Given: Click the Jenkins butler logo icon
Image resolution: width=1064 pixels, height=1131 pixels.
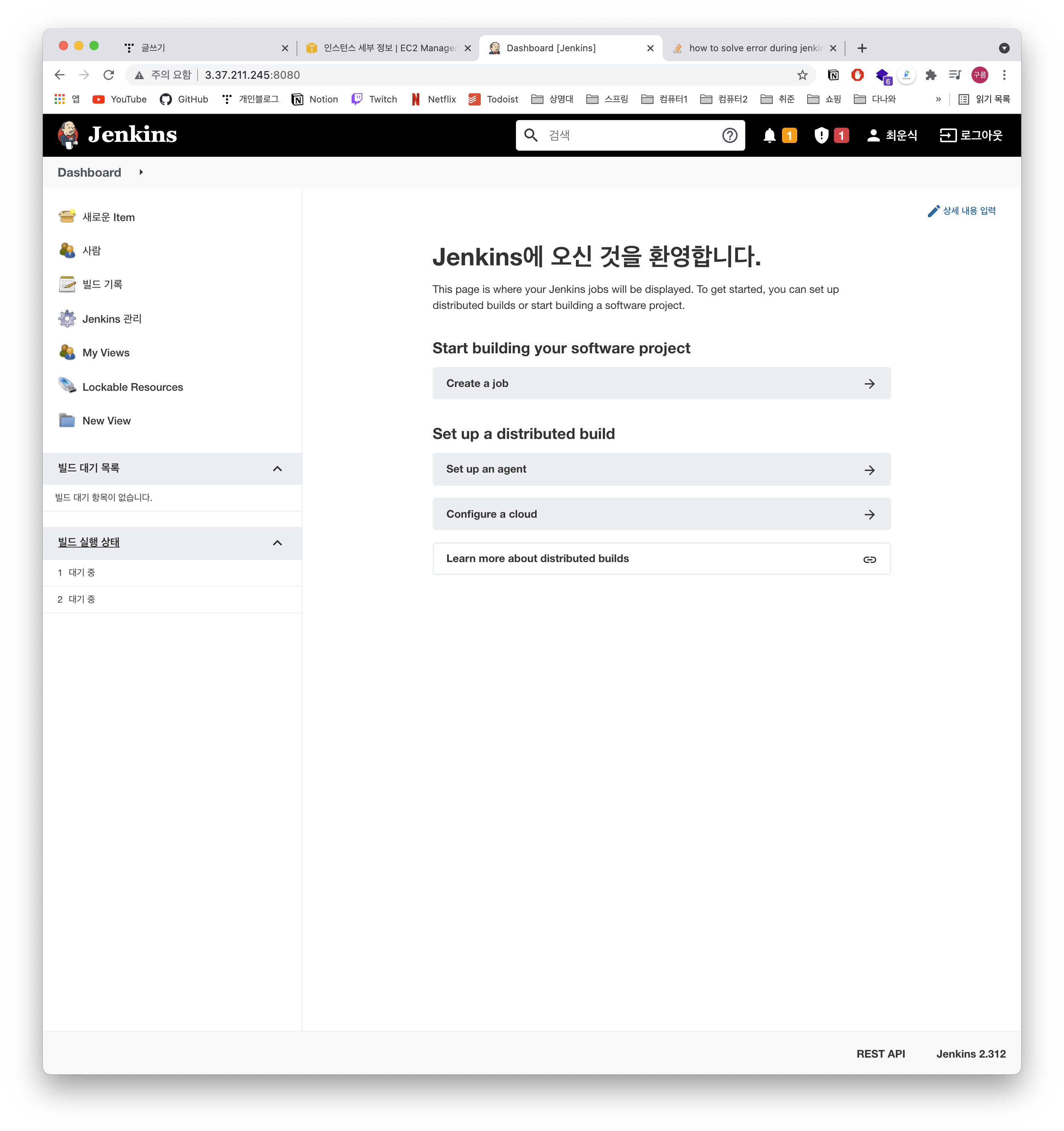Looking at the screenshot, I should (68, 135).
